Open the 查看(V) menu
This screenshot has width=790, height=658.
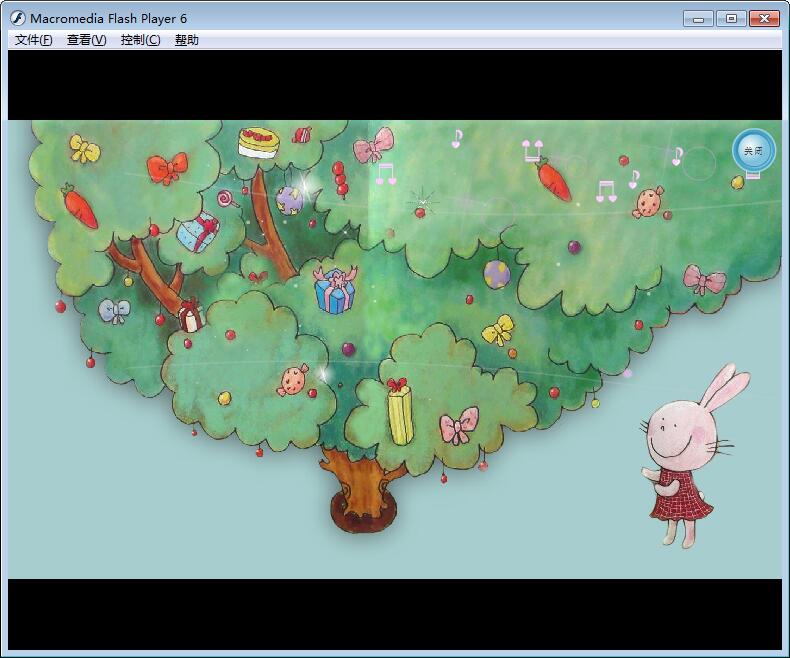pyautogui.click(x=86, y=40)
